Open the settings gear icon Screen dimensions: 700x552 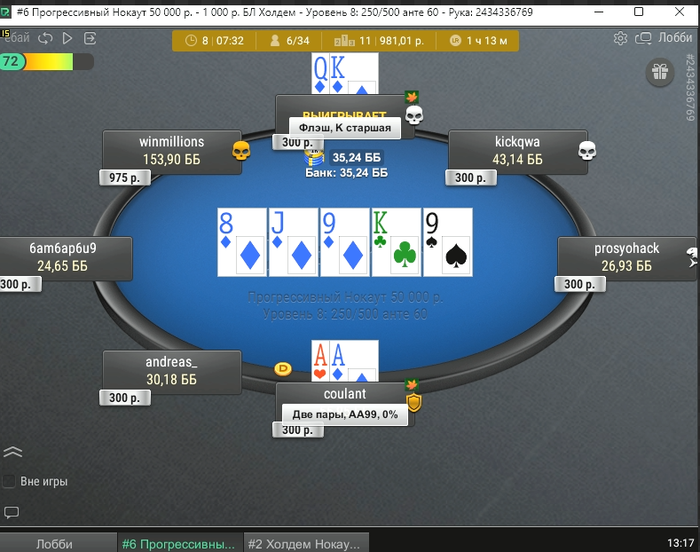(620, 38)
